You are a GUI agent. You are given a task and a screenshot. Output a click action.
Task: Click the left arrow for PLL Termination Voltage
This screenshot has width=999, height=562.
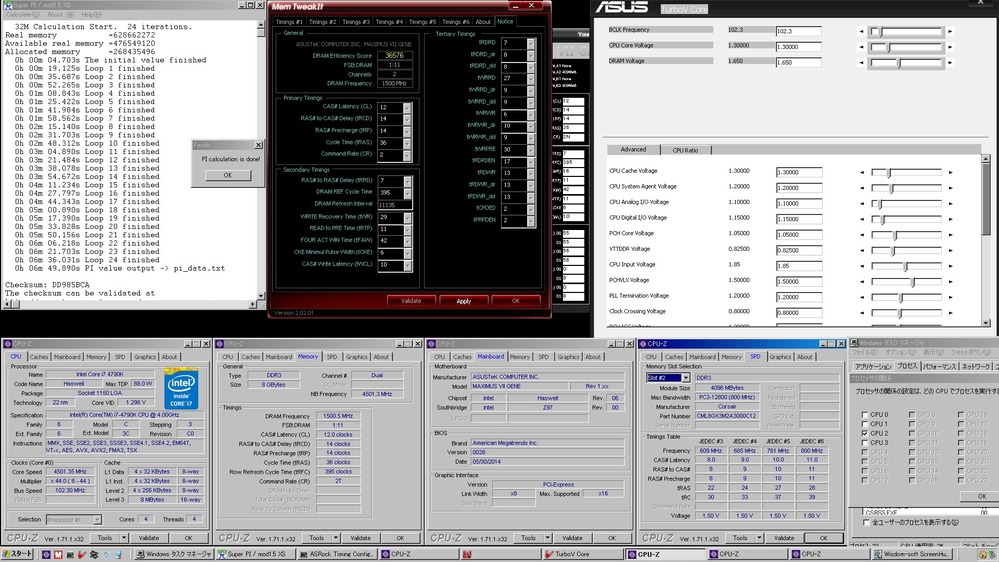click(x=861, y=297)
